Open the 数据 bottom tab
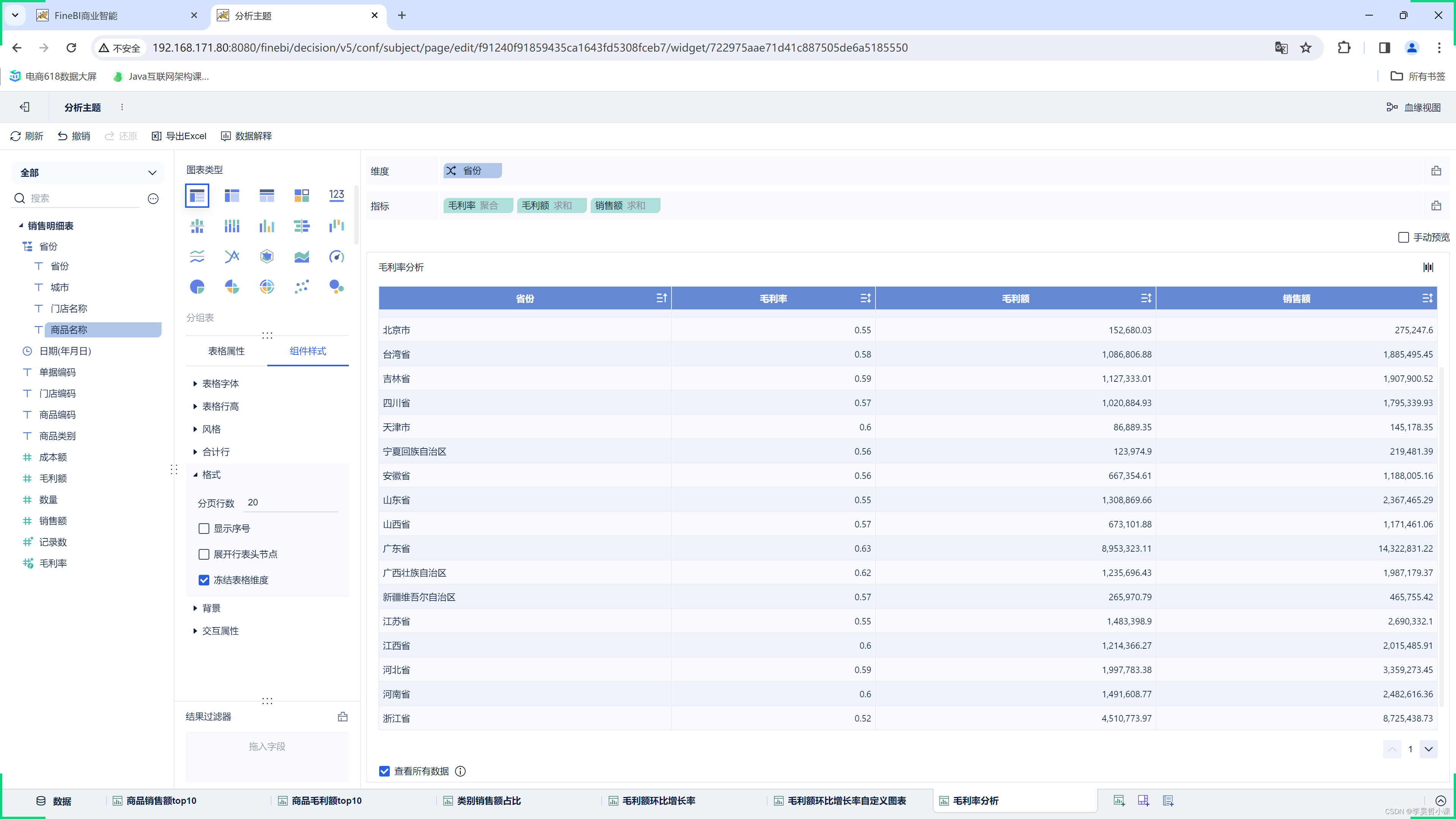Viewport: 1456px width, 819px height. click(54, 800)
